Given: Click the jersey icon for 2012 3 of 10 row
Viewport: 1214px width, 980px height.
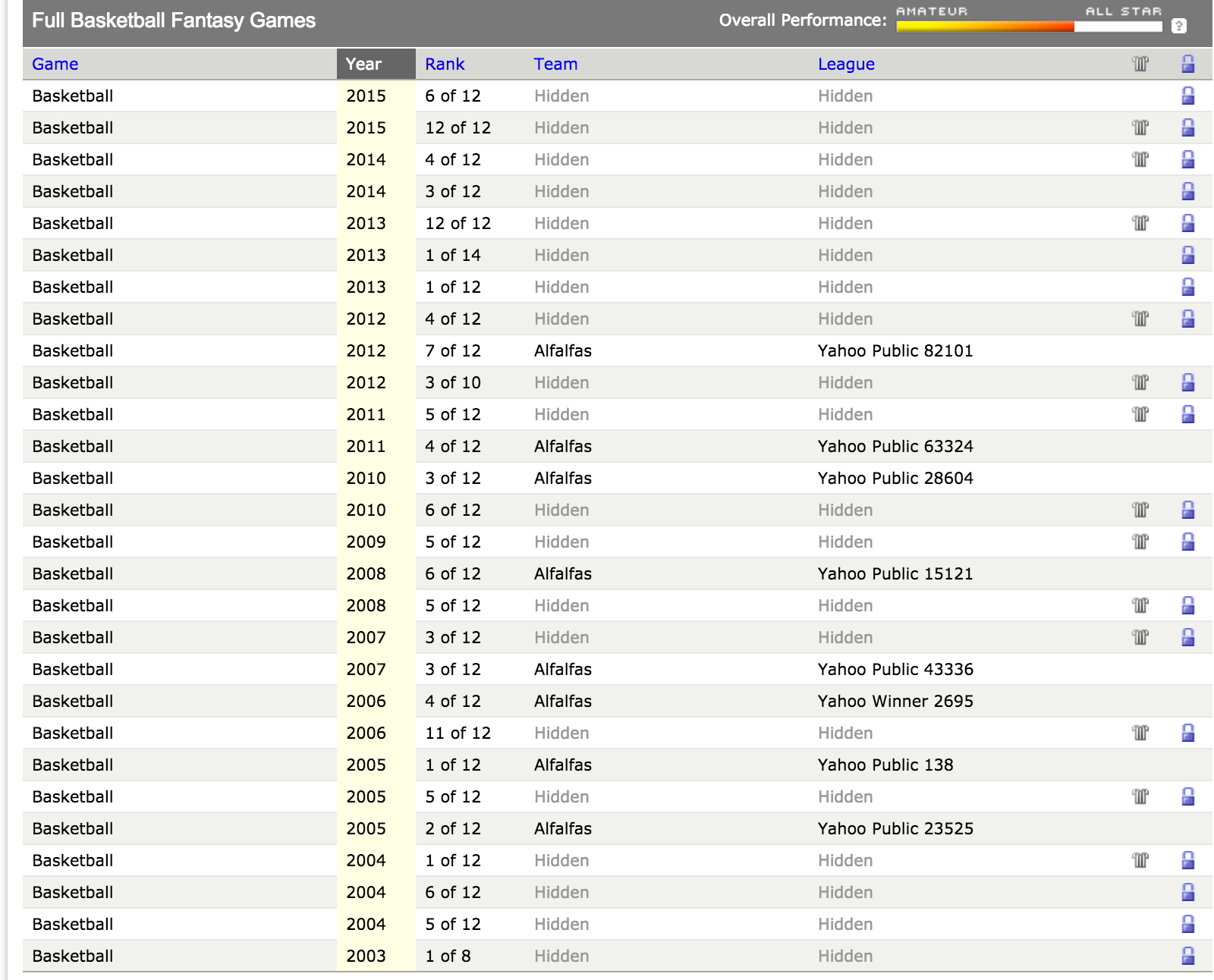Looking at the screenshot, I should [x=1140, y=382].
